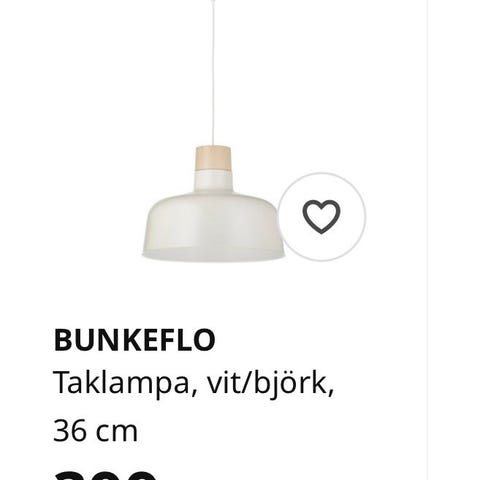Click the 'cm' unit in the size line
The height and width of the screenshot is (480, 480).
tap(117, 433)
